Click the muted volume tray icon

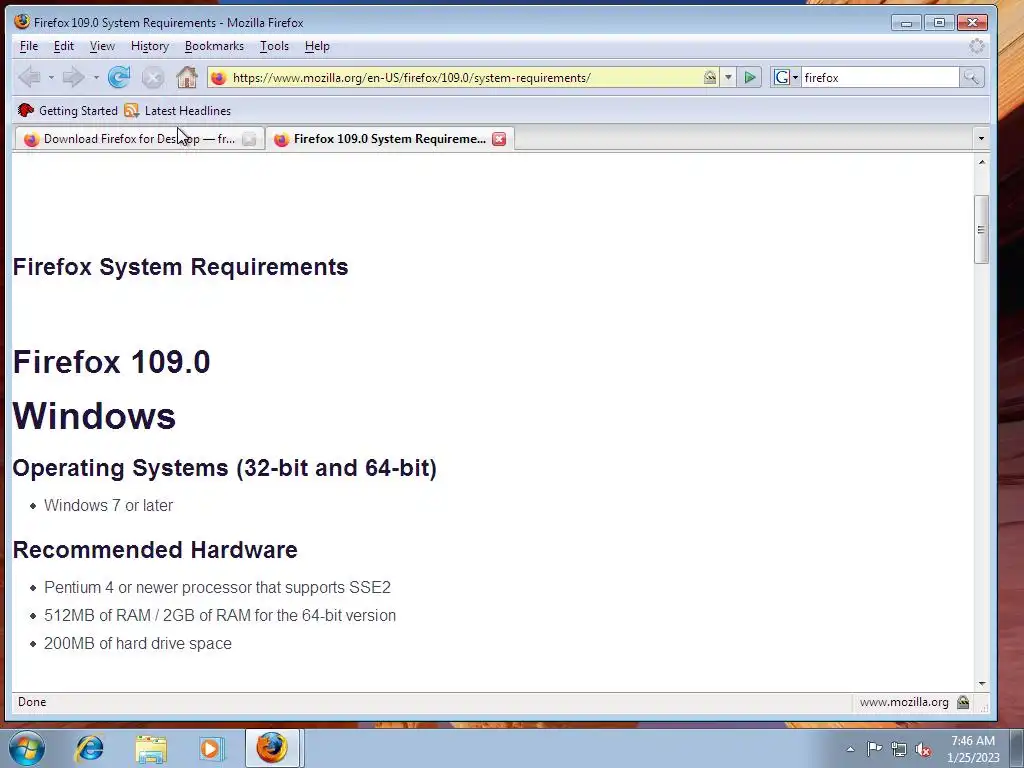(x=923, y=750)
